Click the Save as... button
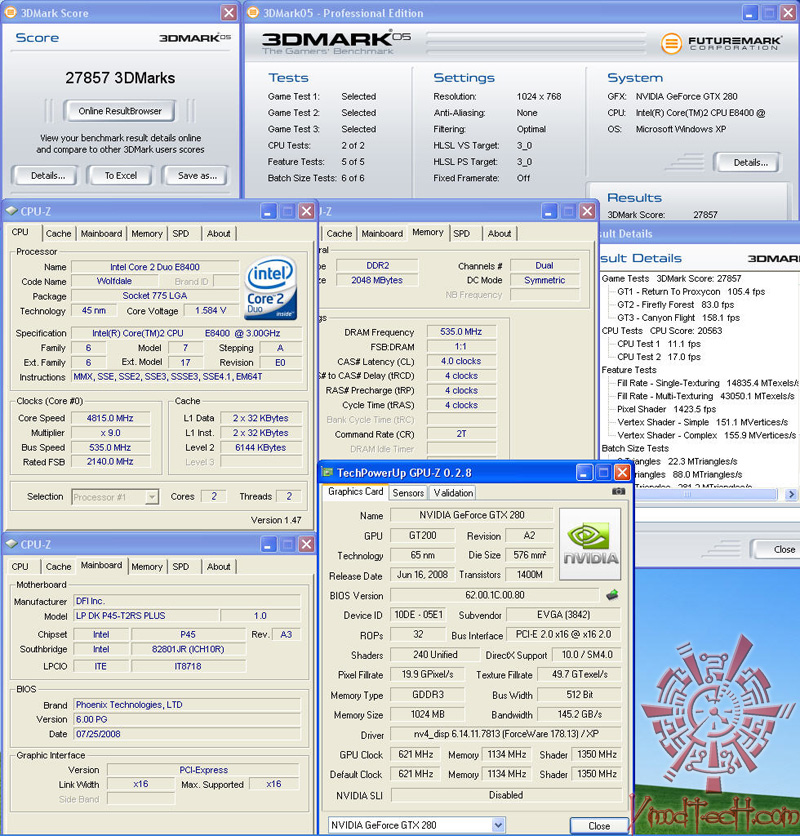The height and width of the screenshot is (836, 800). [197, 175]
